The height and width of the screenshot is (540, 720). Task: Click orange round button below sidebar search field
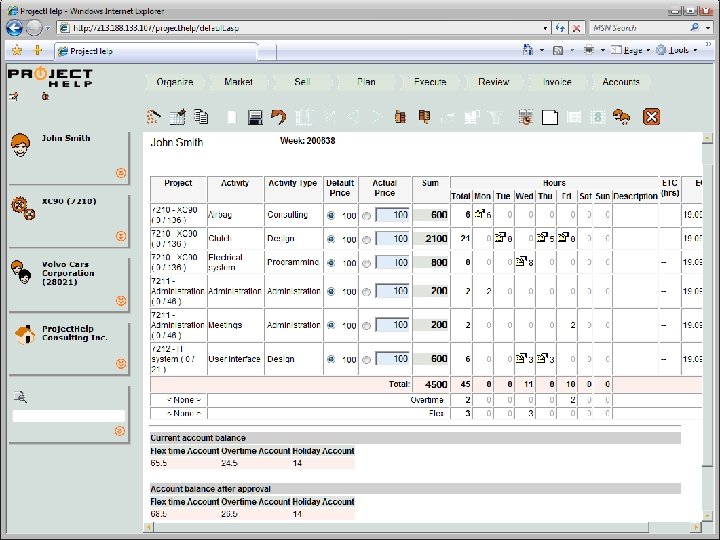(x=119, y=431)
